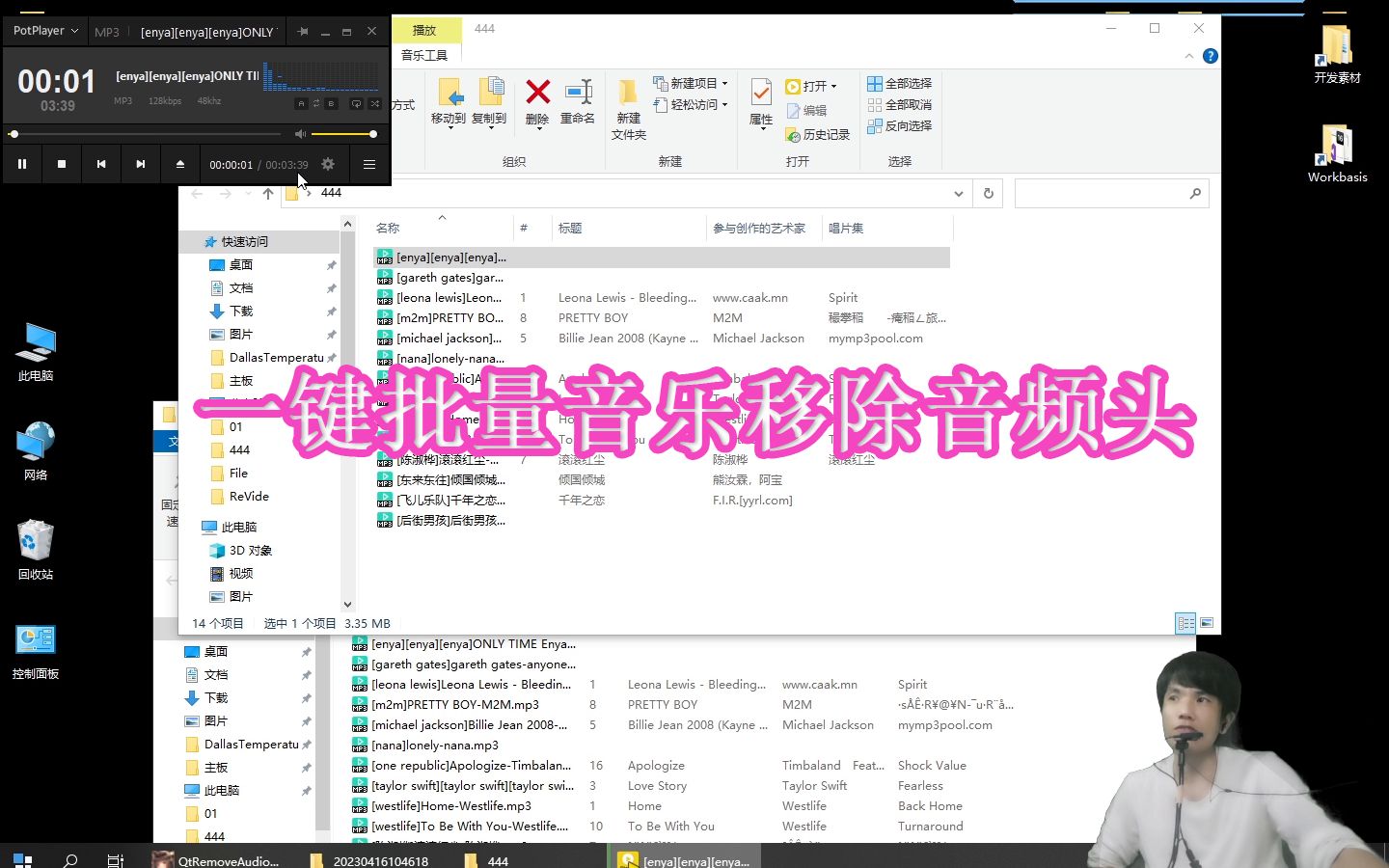Viewport: 1389px width, 868px height.
Task: Click the 历史记录 (History) icon
Action: click(819, 135)
